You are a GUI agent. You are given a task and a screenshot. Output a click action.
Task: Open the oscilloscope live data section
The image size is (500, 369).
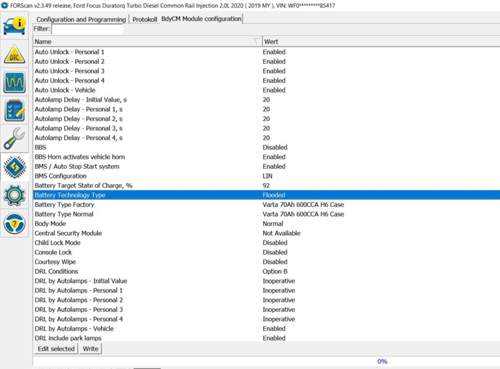[x=14, y=82]
